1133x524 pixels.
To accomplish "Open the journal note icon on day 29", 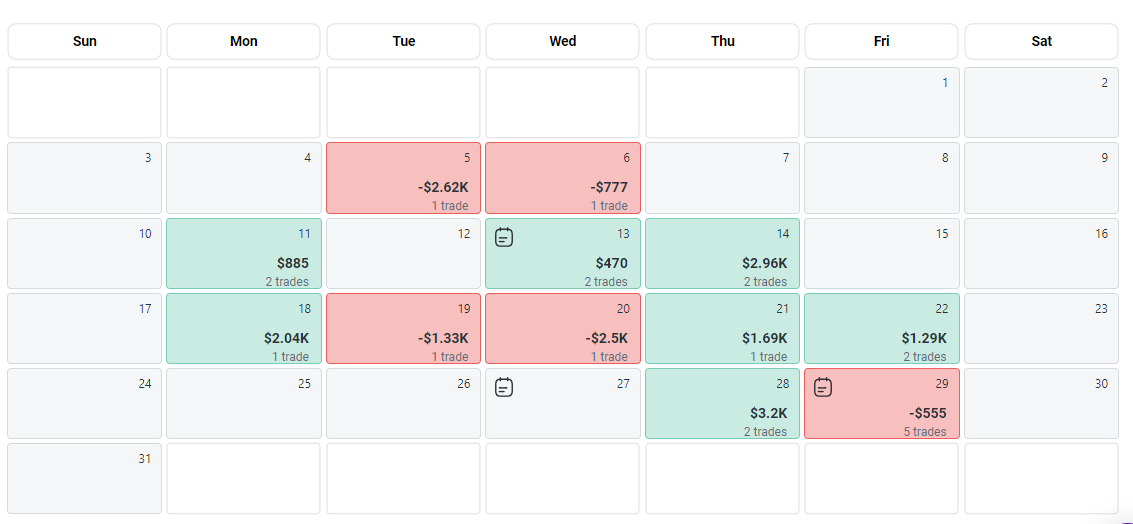I will tap(823, 386).
